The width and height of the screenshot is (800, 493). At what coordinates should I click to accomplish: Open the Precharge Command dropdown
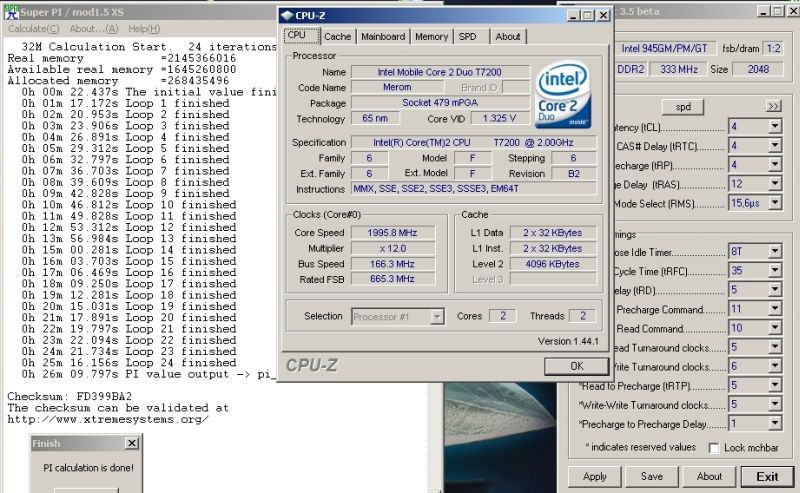pyautogui.click(x=774, y=309)
